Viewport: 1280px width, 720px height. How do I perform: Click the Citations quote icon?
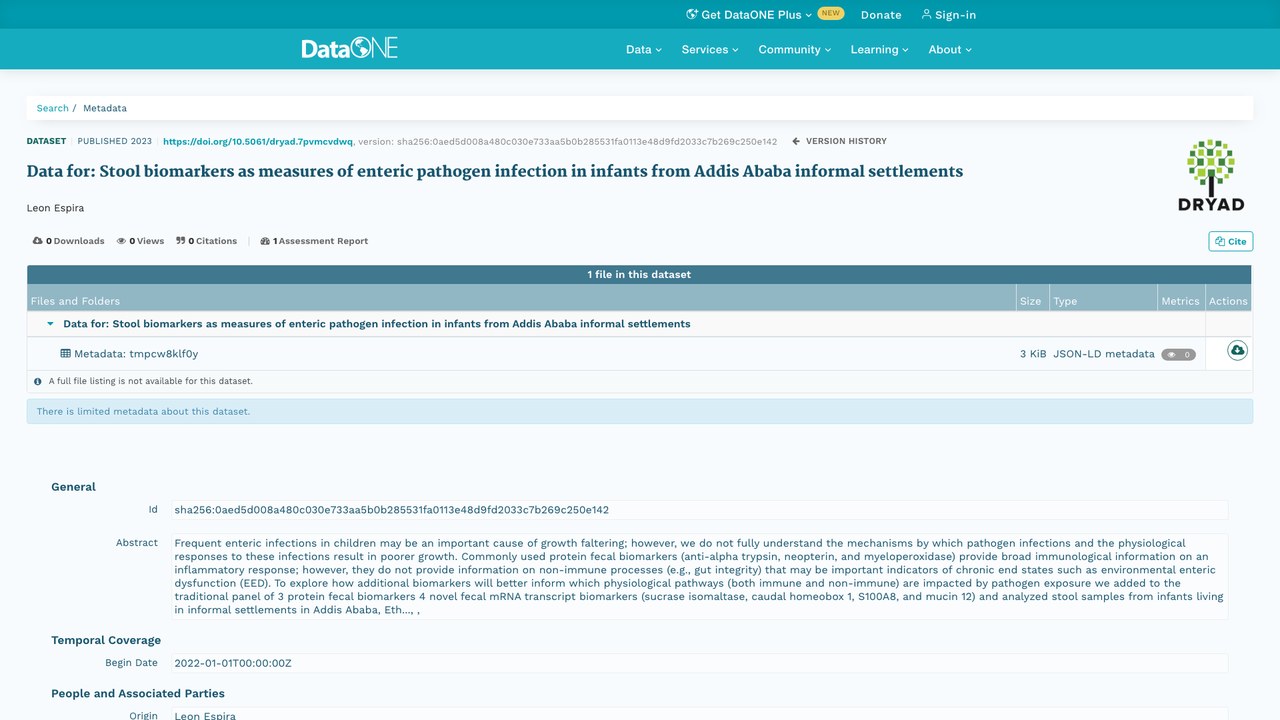[181, 241]
